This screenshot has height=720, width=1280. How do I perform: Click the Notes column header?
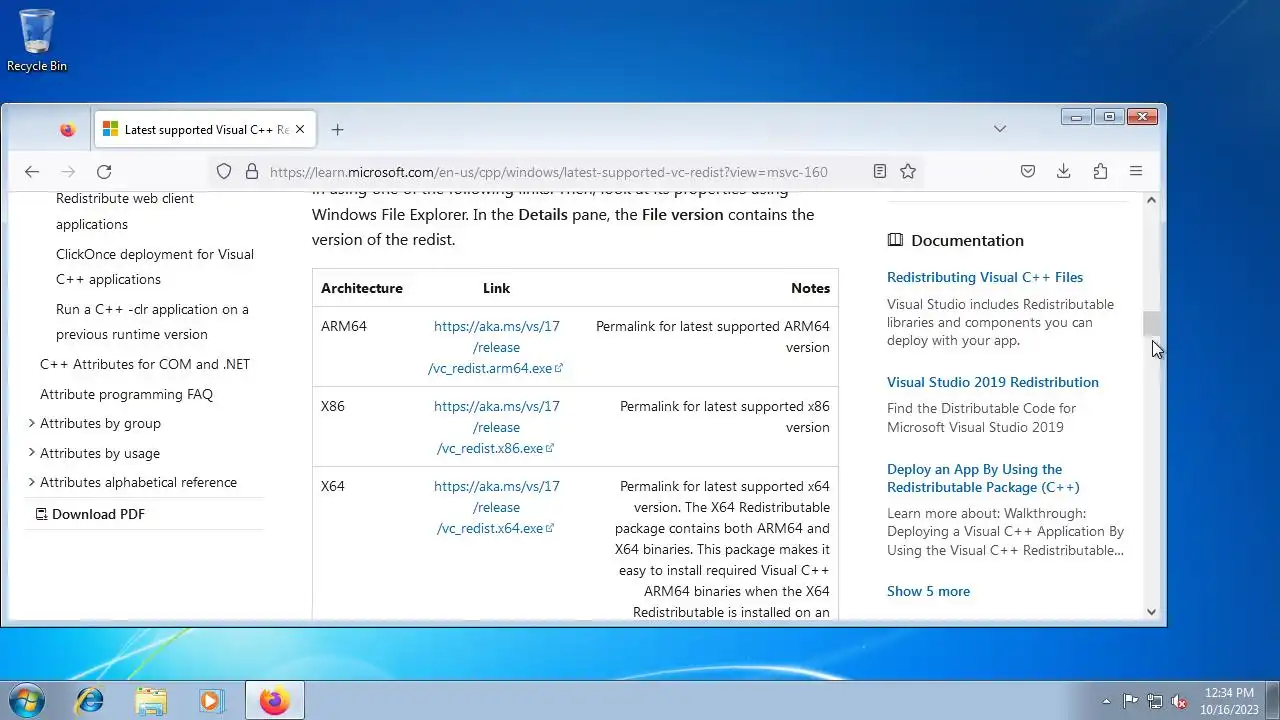point(810,288)
